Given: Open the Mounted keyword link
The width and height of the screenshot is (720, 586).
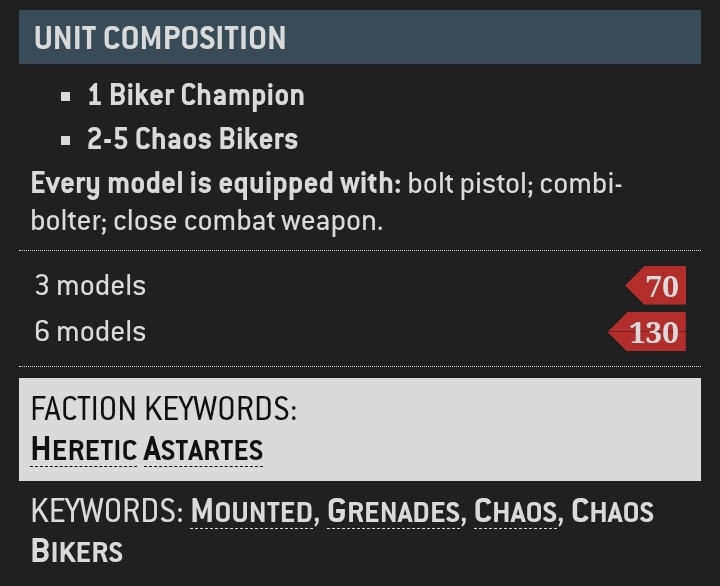Looking at the screenshot, I should click(x=251, y=511).
